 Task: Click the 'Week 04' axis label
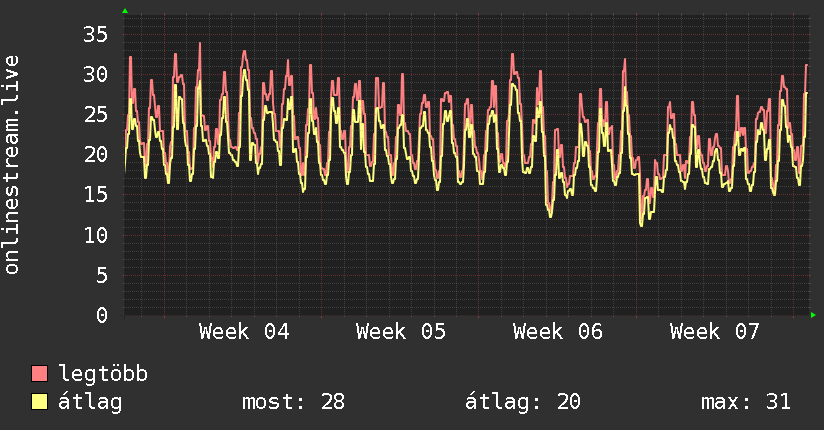[x=244, y=332]
